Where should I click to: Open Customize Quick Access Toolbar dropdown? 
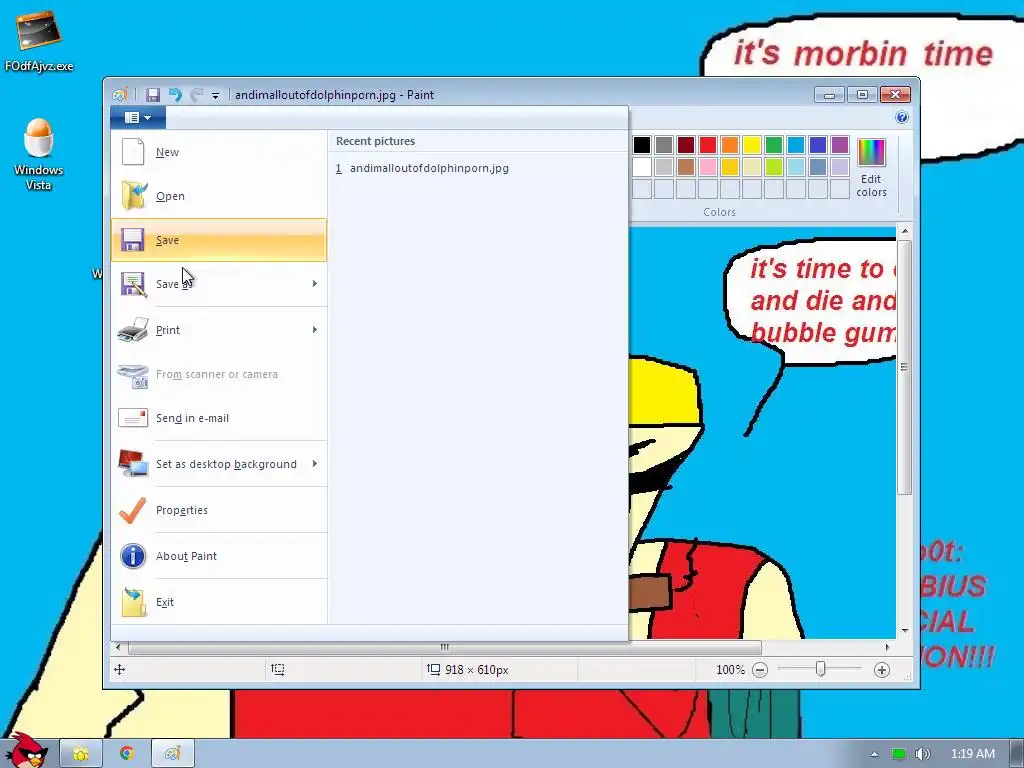(x=215, y=95)
